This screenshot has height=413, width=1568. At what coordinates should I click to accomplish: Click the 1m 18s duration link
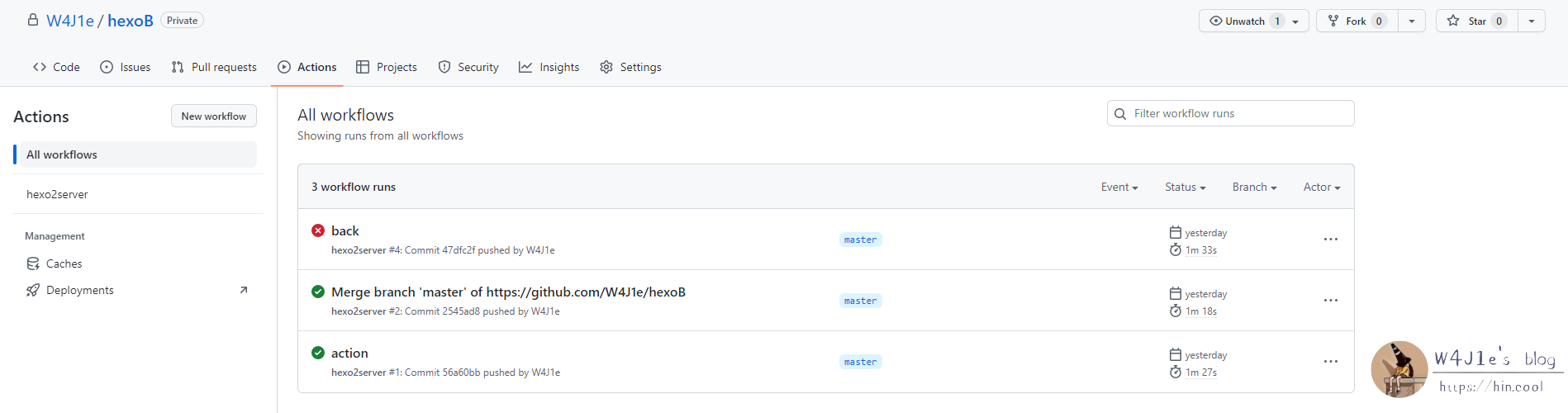pyautogui.click(x=1201, y=311)
